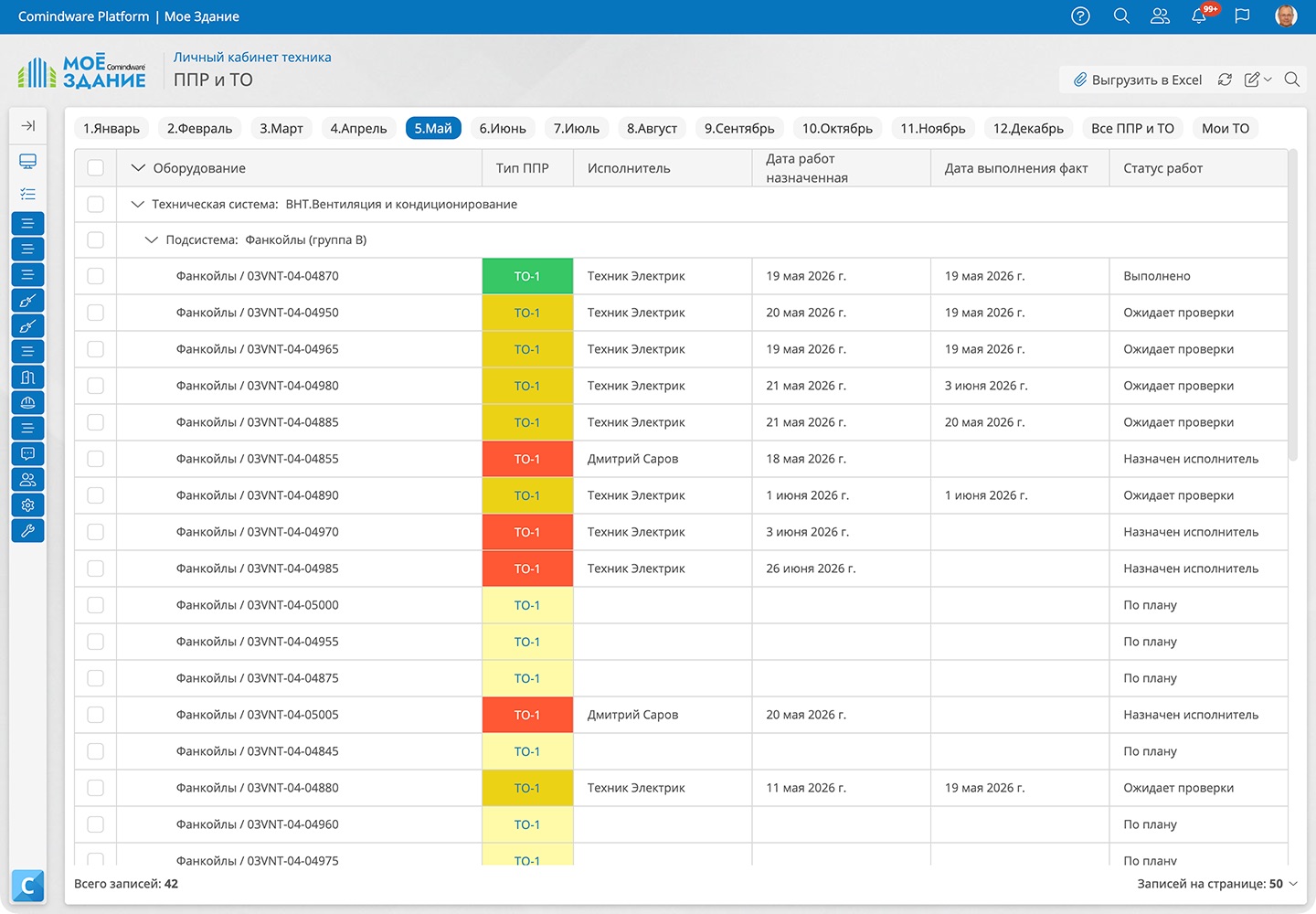Screen dimensions: 1316x914
Task: Open the Личный кабинет техника link
Action: pyautogui.click(x=252, y=57)
